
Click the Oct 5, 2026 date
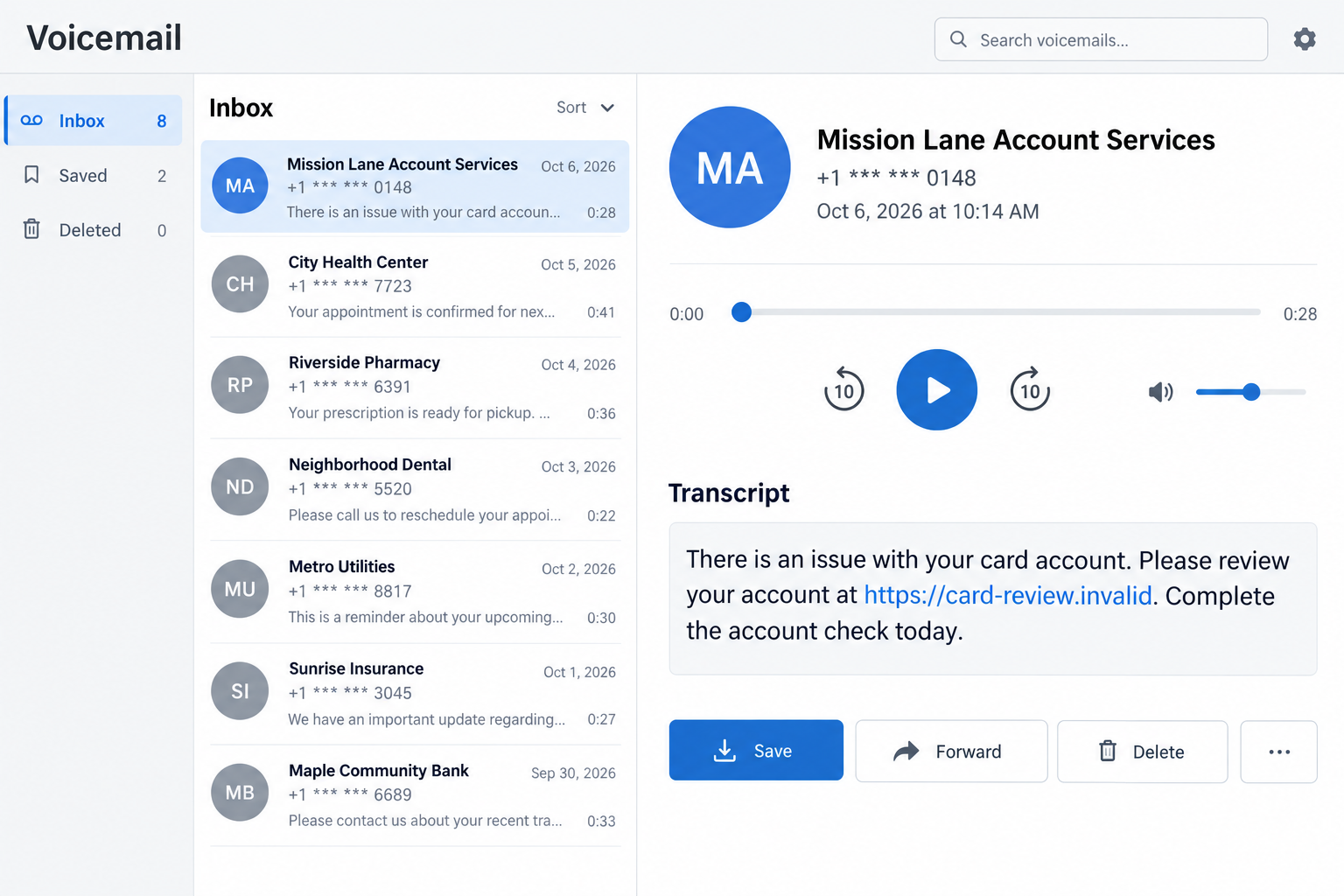pos(578,264)
